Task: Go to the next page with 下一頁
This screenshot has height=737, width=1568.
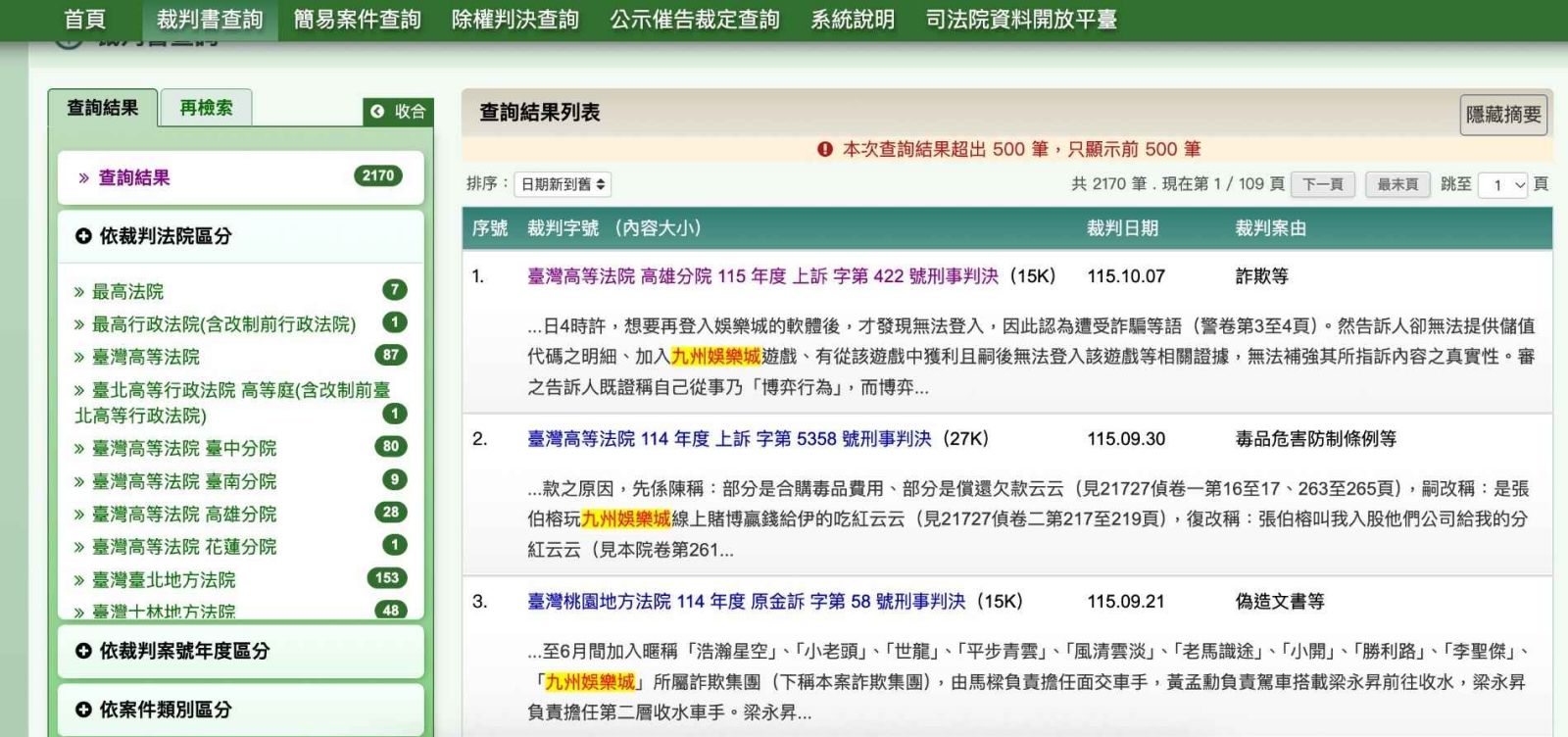Action: pos(1323,184)
